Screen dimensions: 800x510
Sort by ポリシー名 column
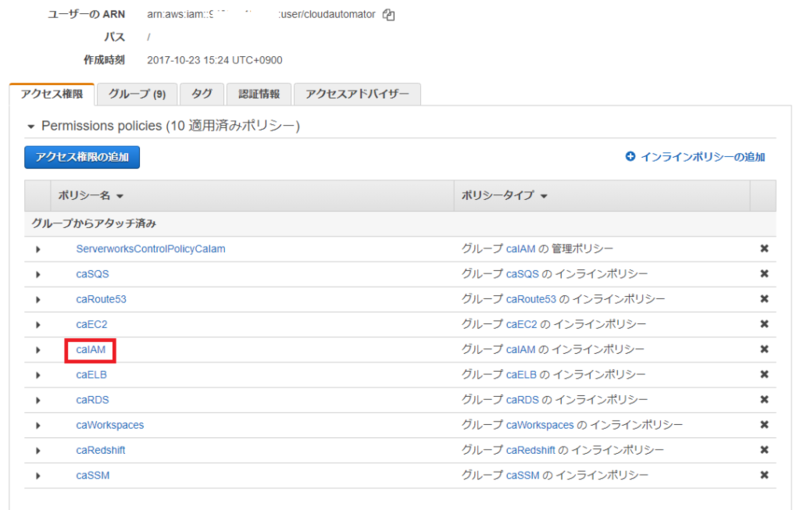[91, 196]
